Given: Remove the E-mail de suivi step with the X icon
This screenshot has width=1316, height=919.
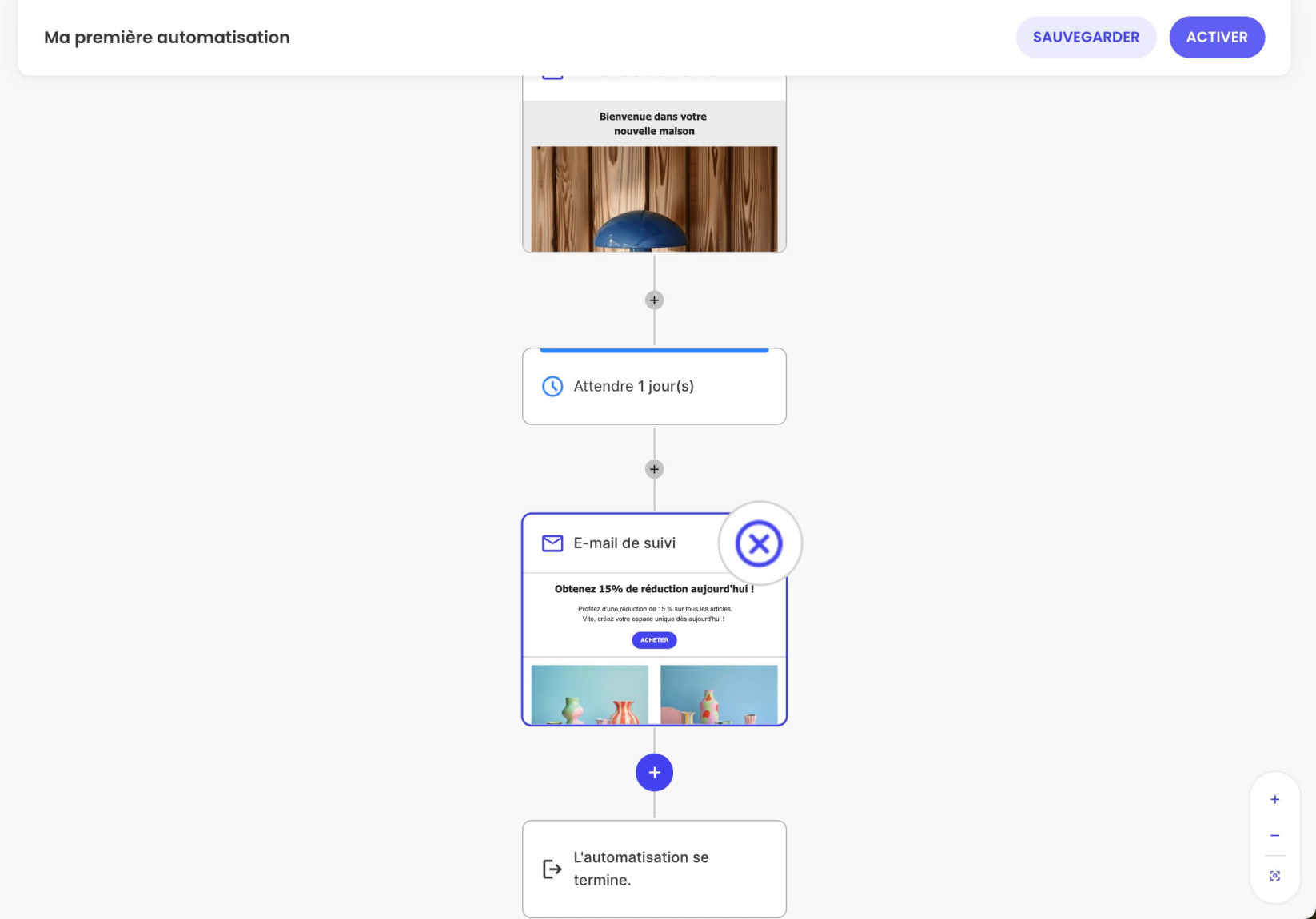Looking at the screenshot, I should tap(759, 543).
